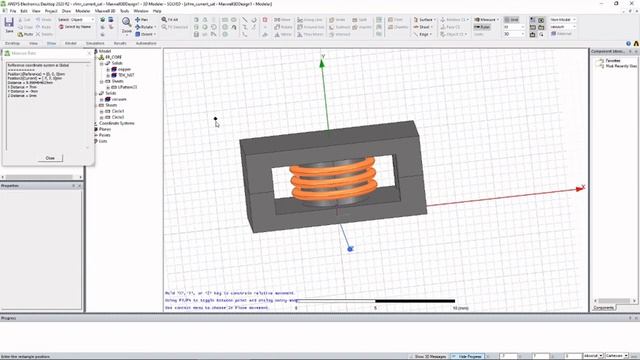Select Favorites in Component Libraries
Viewport: 640px width, 360px height.
click(x=613, y=60)
